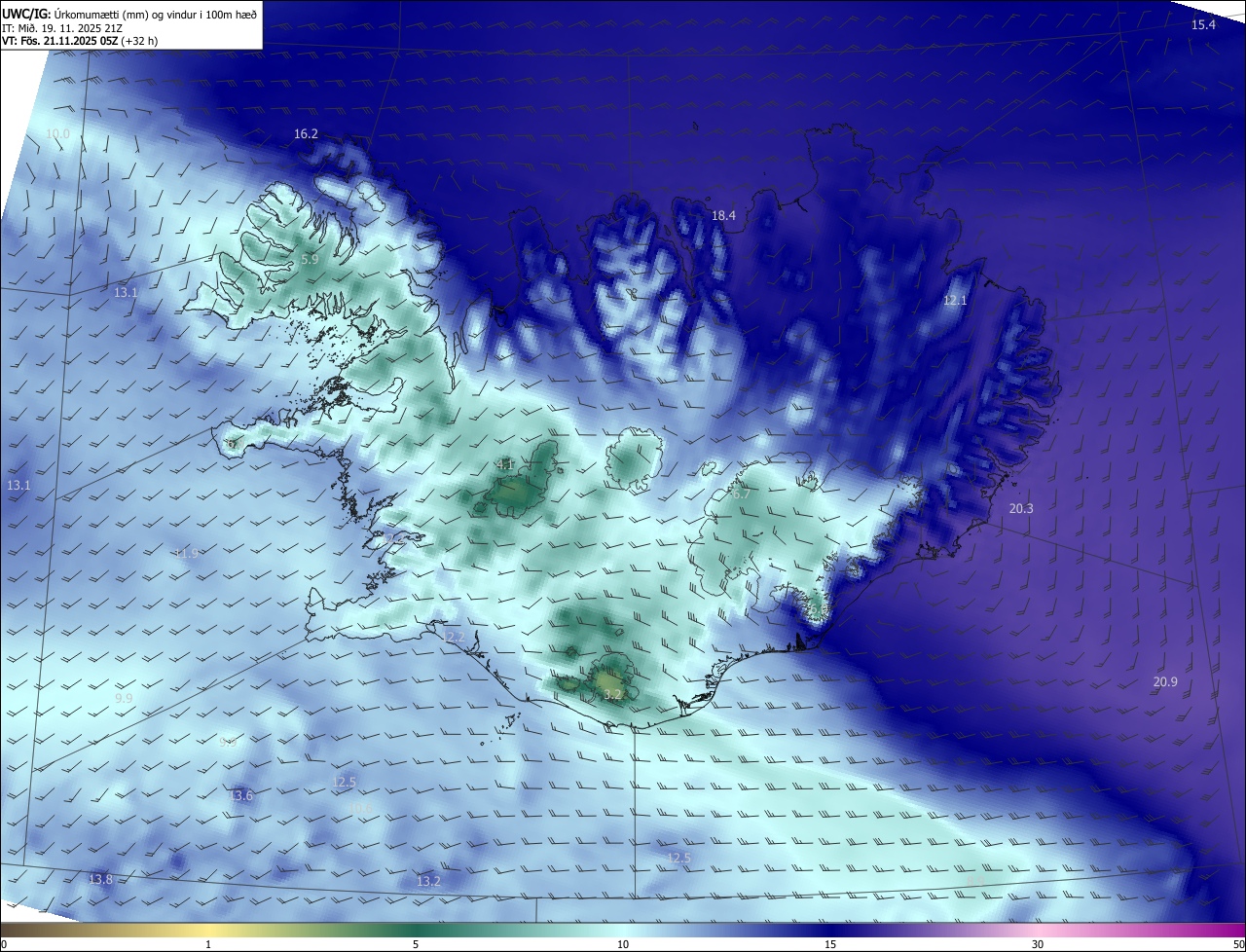The image size is (1246, 952).
Task: Click the 50 tick on the color scale
Action: pos(1237,944)
